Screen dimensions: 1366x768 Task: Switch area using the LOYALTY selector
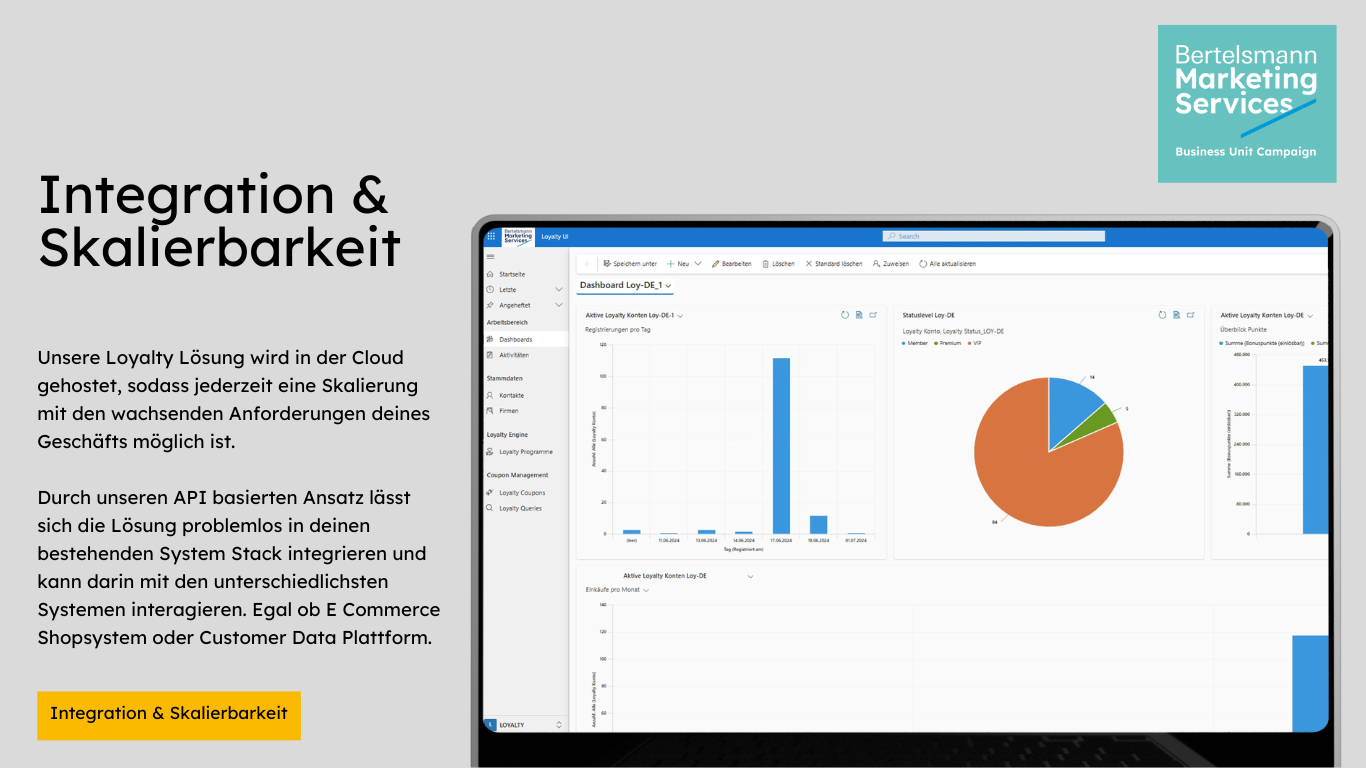point(524,724)
